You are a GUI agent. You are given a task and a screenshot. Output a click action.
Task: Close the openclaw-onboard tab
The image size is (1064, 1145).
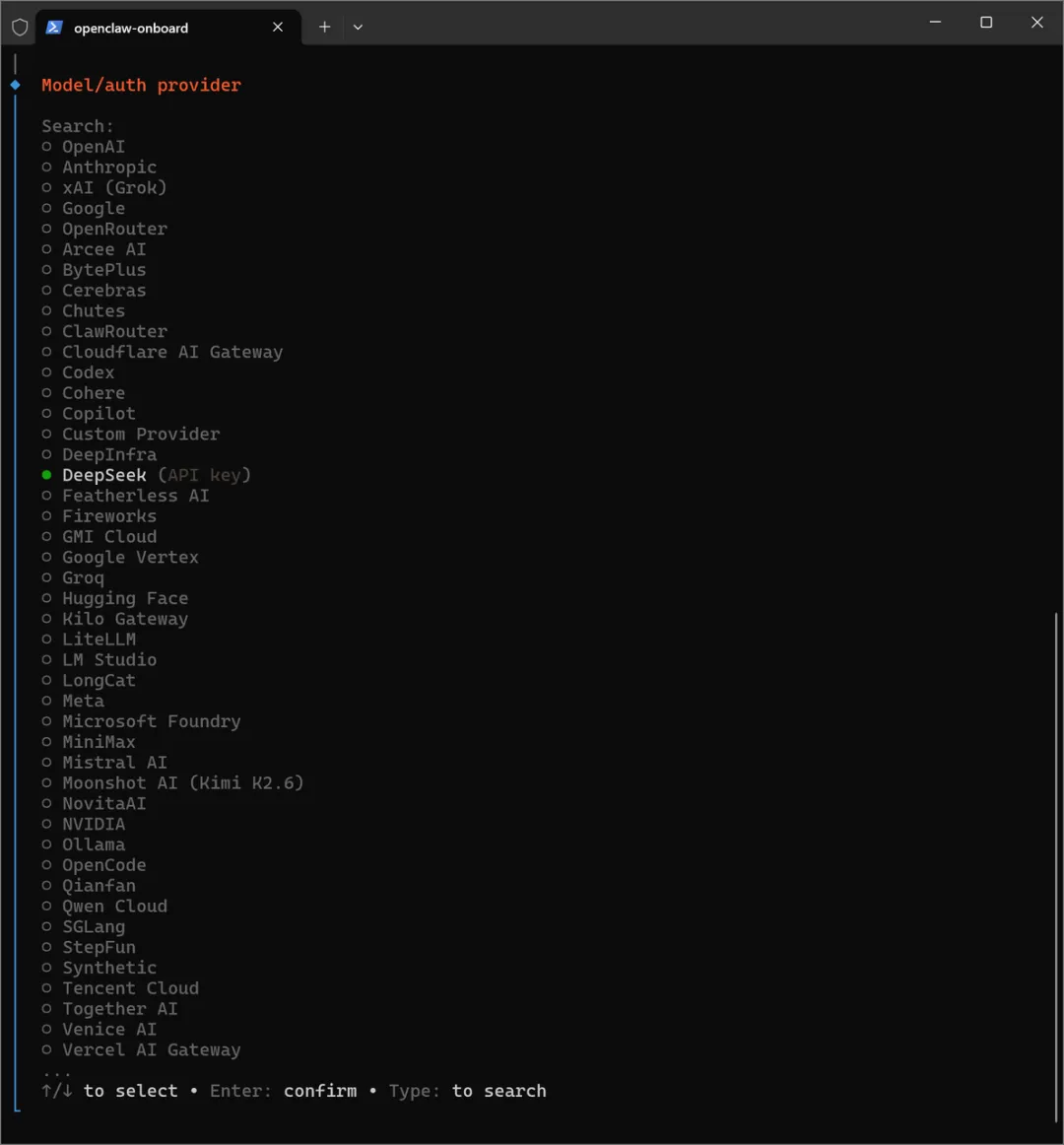coord(278,27)
